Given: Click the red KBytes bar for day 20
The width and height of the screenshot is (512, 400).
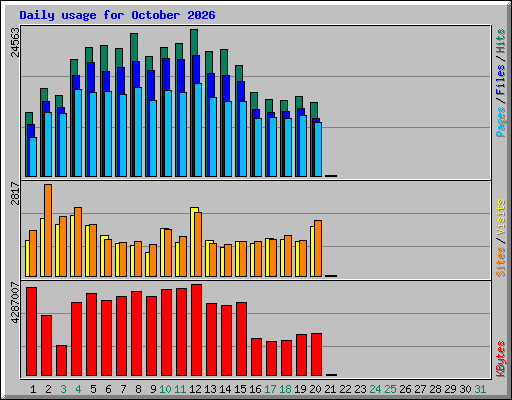Looking at the screenshot, I should point(316,355).
